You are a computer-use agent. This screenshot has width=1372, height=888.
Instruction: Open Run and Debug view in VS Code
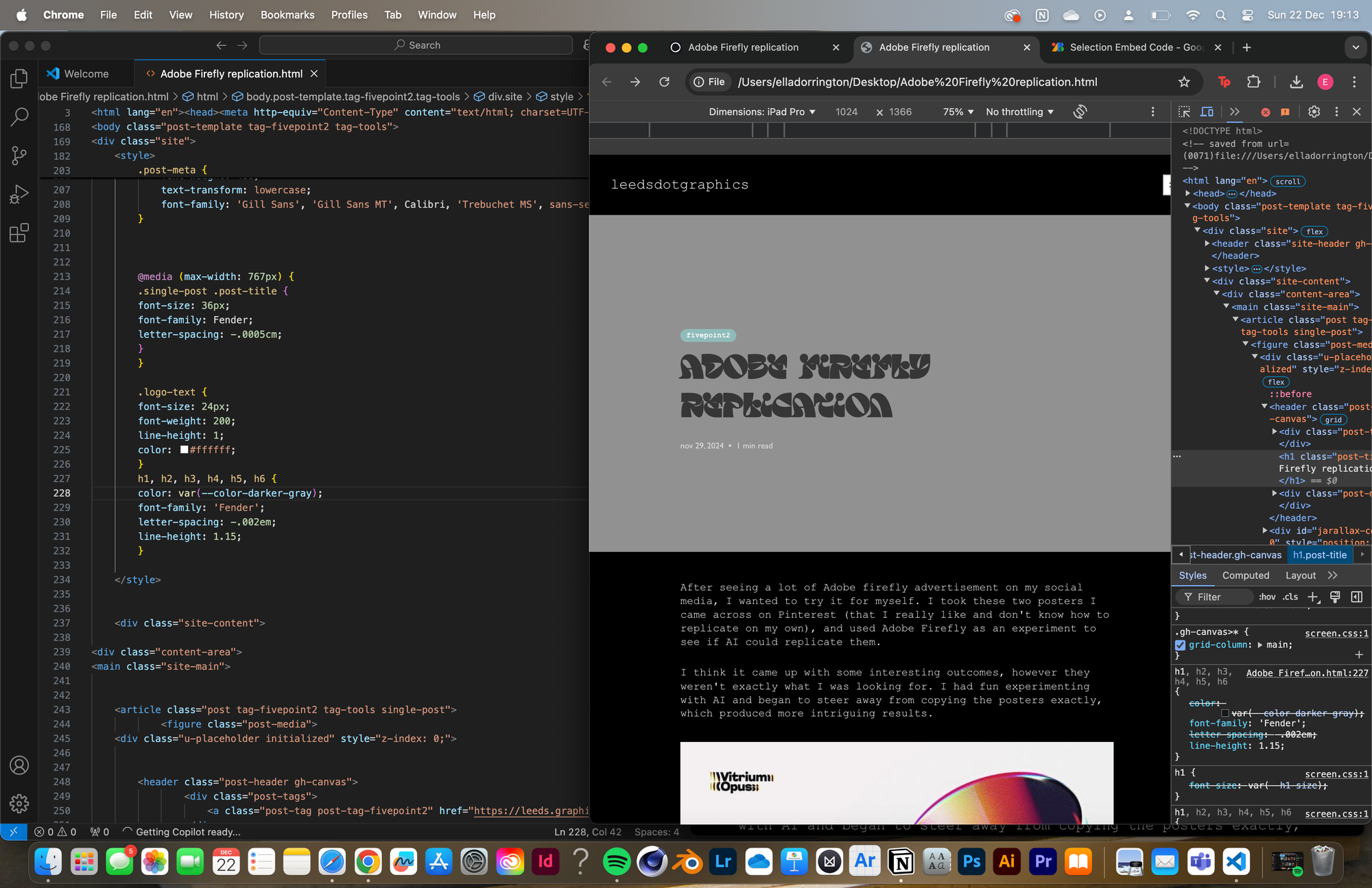[x=19, y=195]
